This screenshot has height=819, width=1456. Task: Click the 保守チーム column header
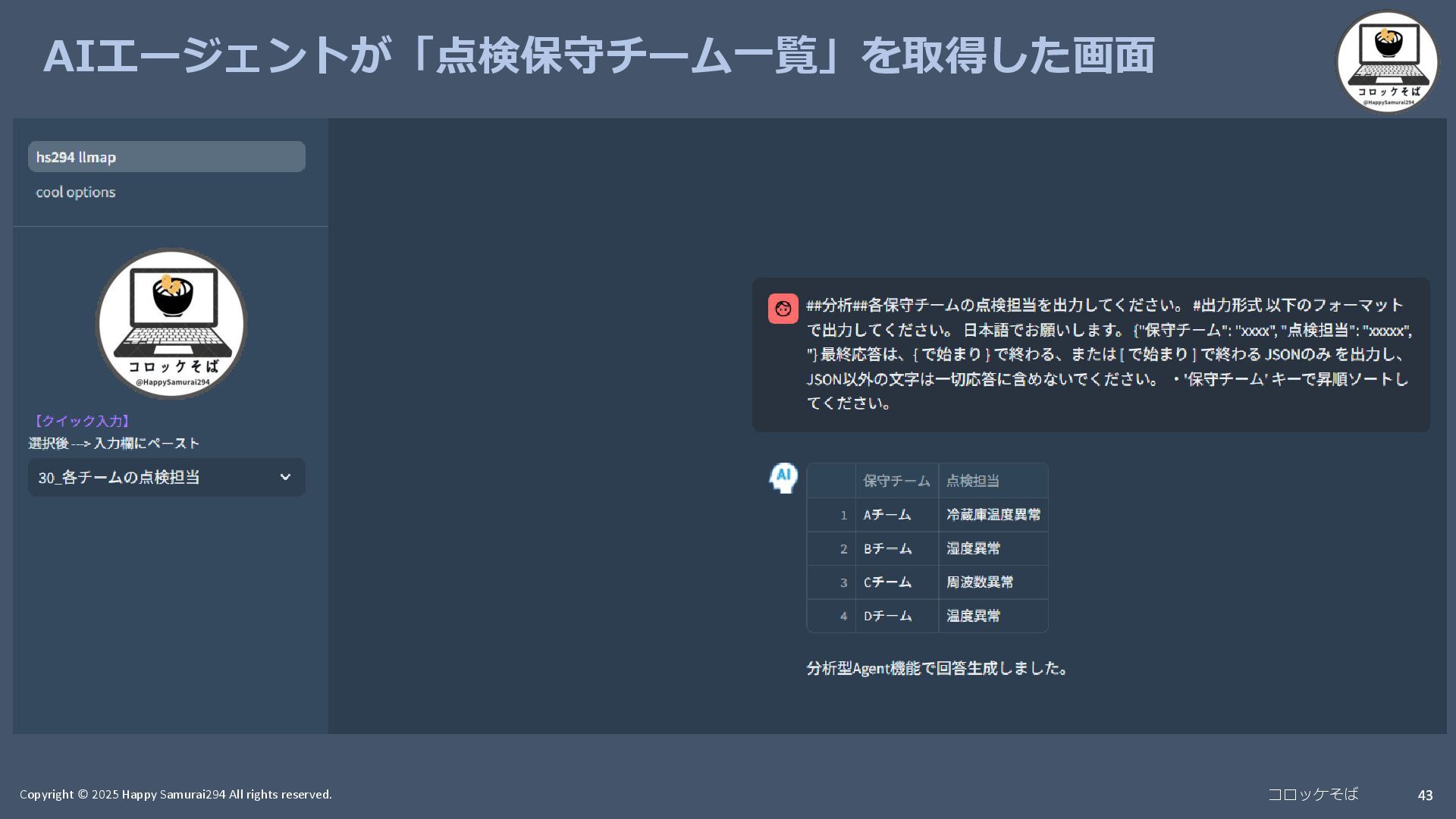point(896,481)
